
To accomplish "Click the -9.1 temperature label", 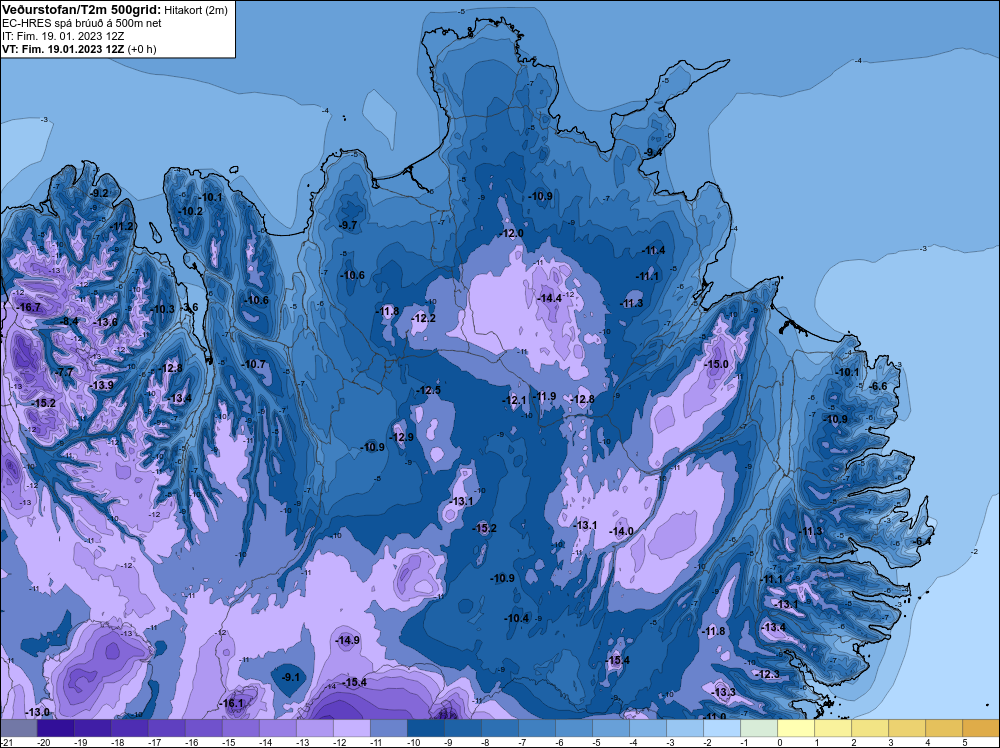I will click(x=291, y=677).
